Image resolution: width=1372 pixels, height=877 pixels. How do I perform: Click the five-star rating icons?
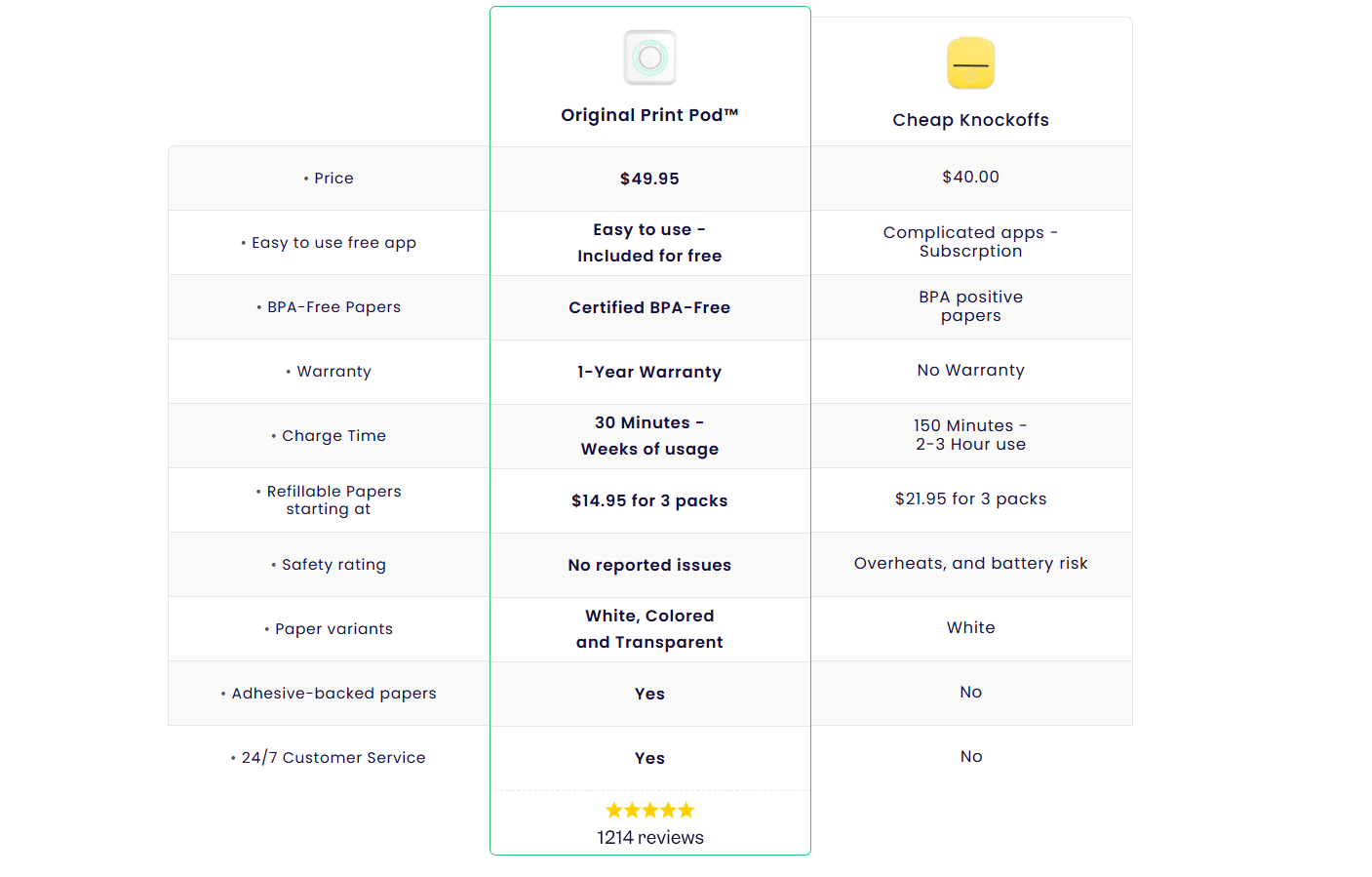649,810
